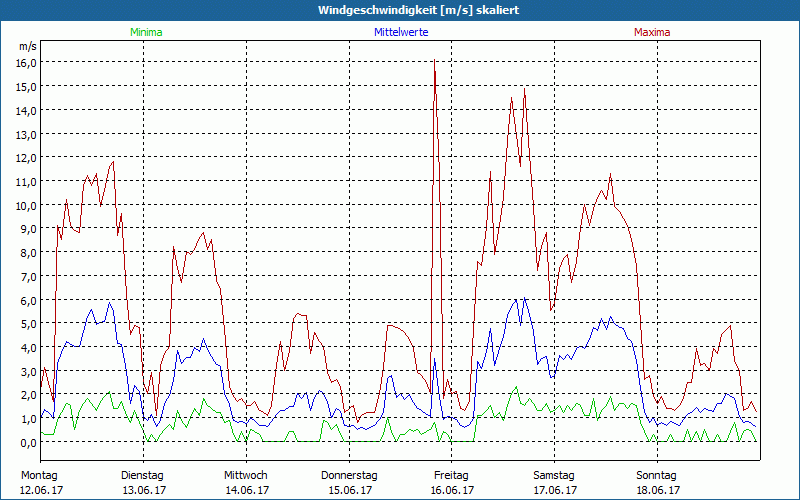The width and height of the screenshot is (800, 500).
Task: Click the '3,0' y-axis value
Action: click(x=29, y=371)
